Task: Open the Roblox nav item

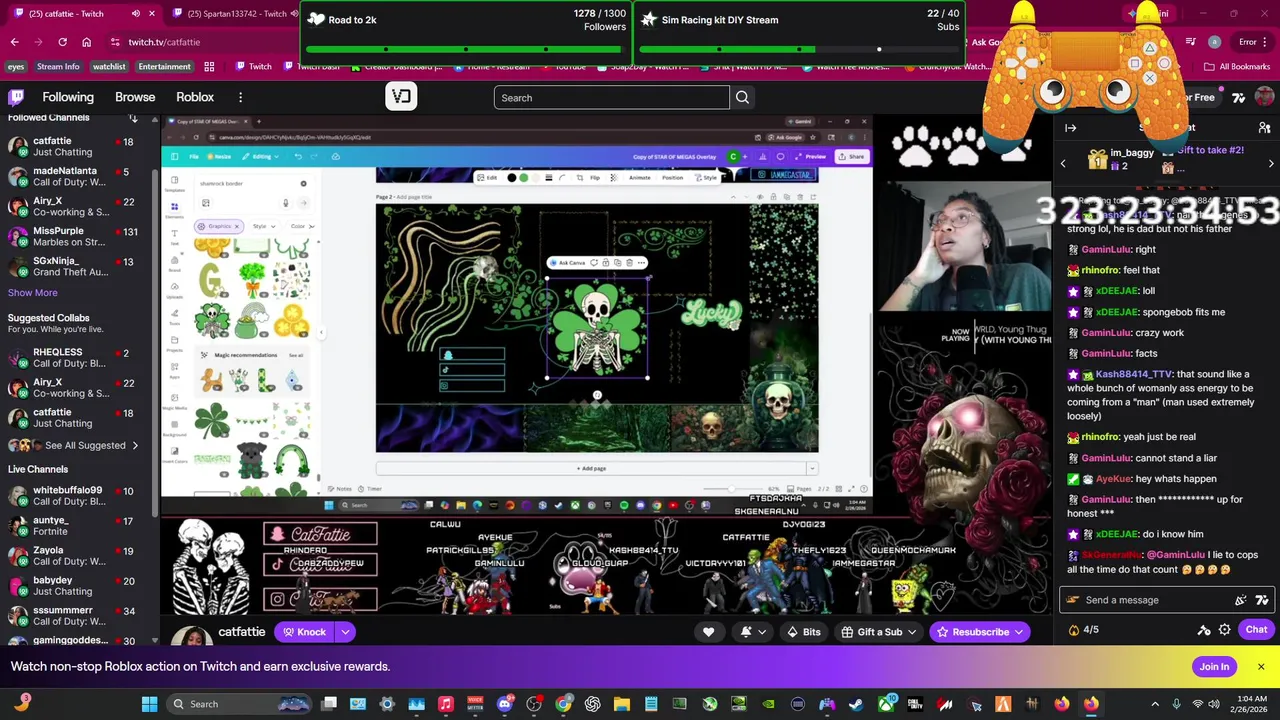Action: tap(195, 97)
